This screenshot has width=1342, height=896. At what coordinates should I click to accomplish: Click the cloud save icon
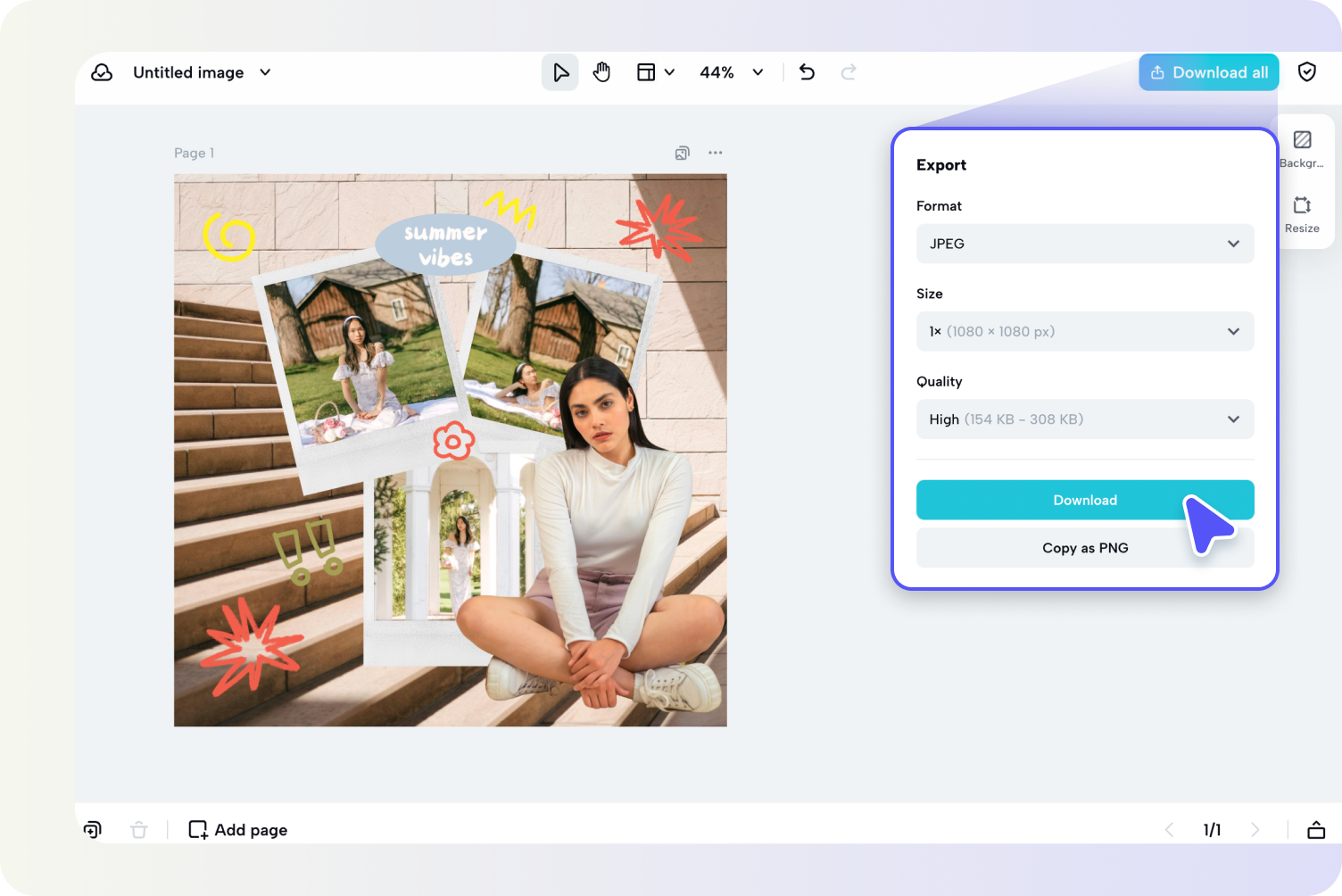coord(102,72)
